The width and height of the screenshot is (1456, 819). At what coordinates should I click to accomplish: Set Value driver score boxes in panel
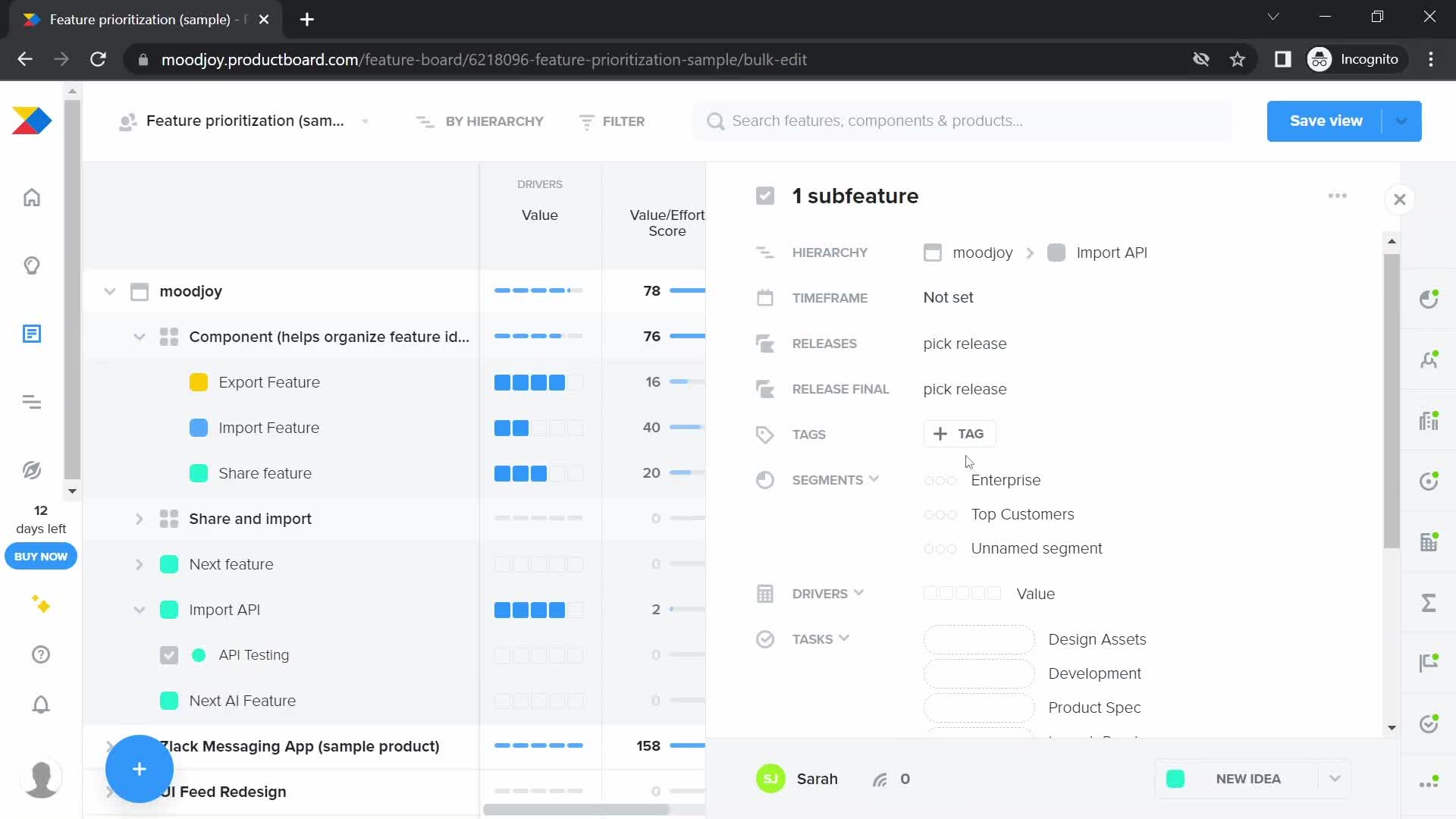(962, 594)
